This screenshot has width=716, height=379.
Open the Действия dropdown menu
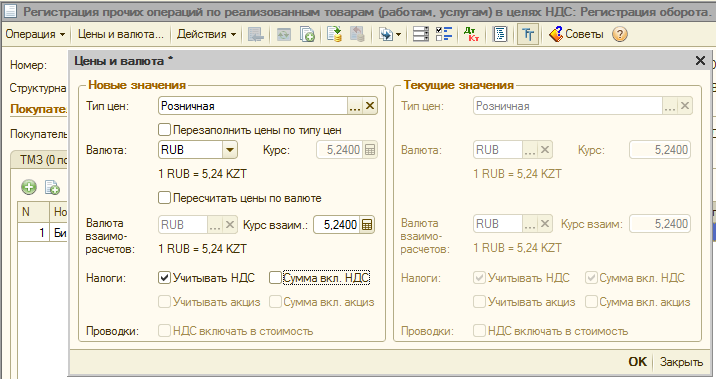tap(206, 34)
